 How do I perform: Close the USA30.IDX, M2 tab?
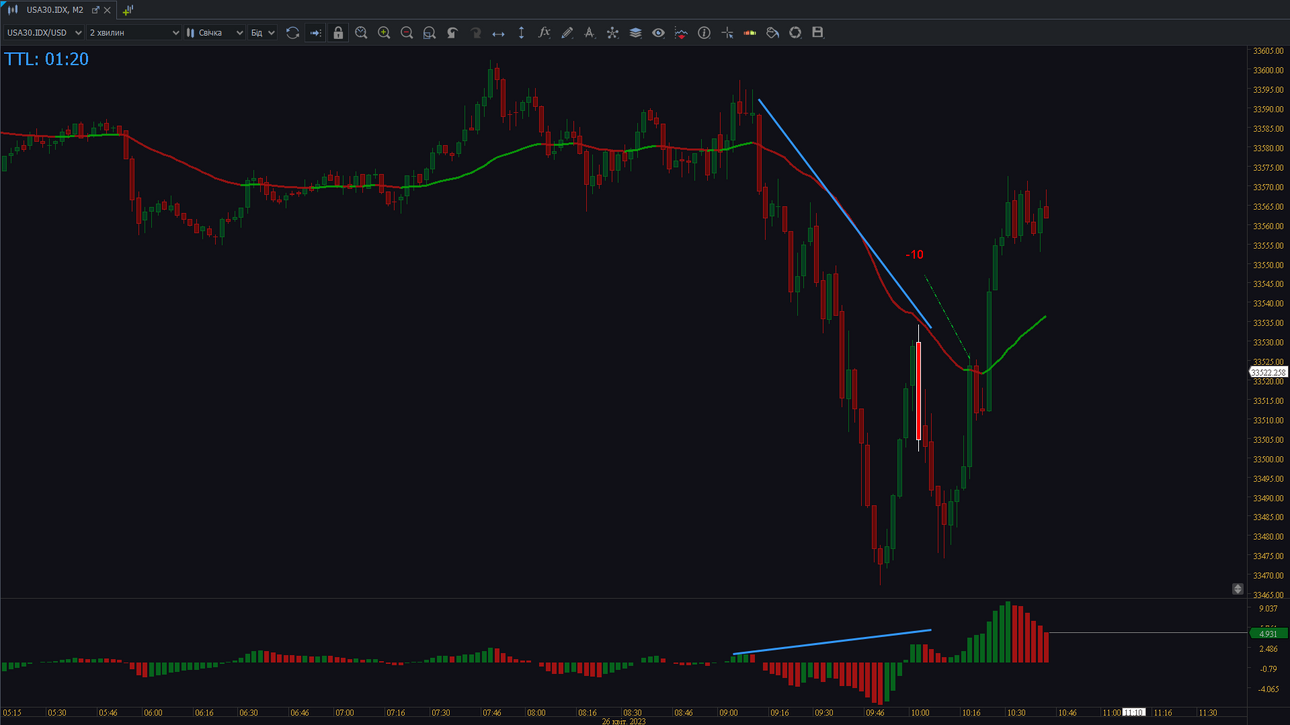pos(107,10)
